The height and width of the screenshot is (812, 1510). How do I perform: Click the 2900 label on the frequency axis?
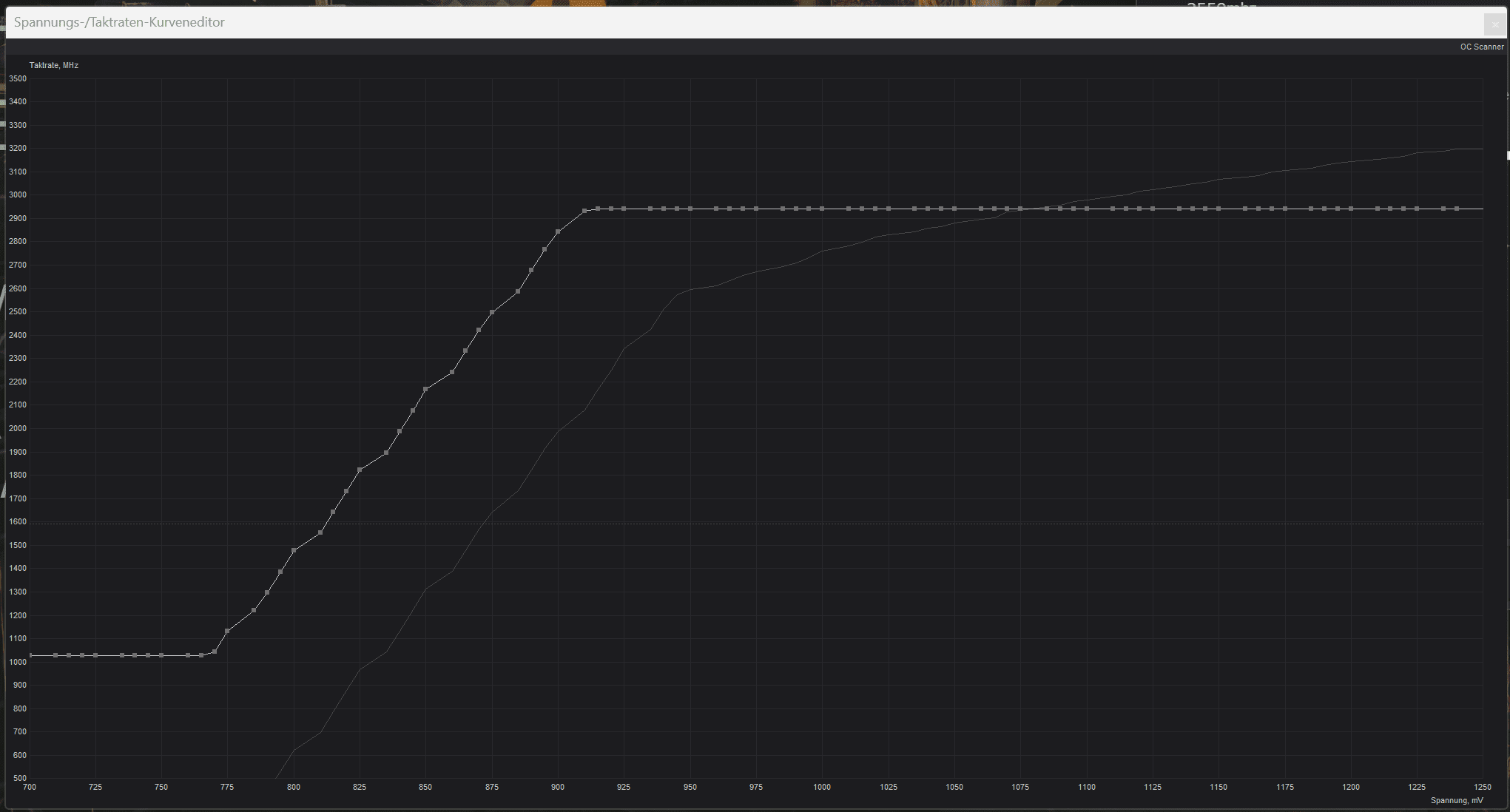coord(18,218)
